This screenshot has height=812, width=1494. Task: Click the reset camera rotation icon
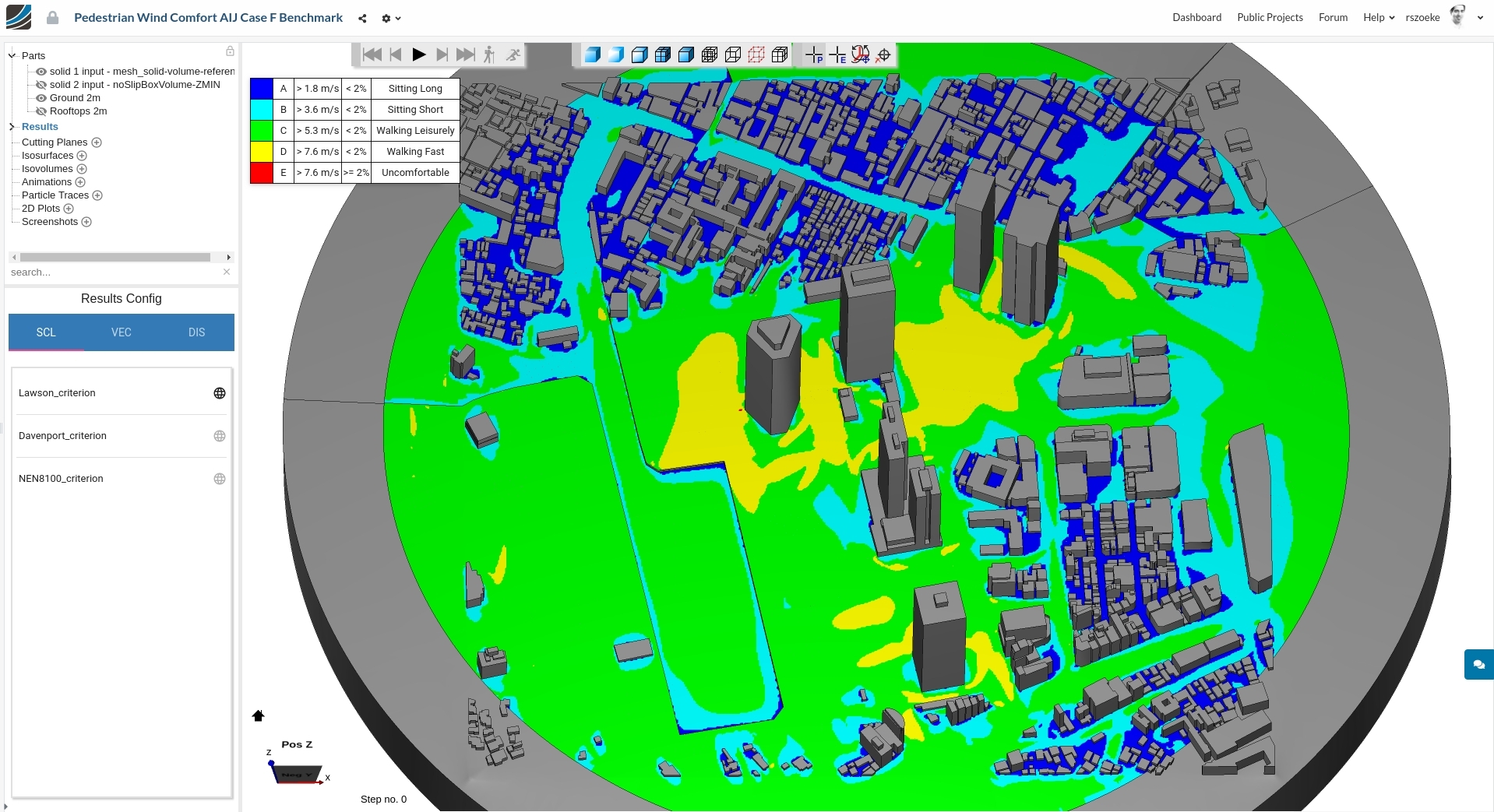click(860, 54)
